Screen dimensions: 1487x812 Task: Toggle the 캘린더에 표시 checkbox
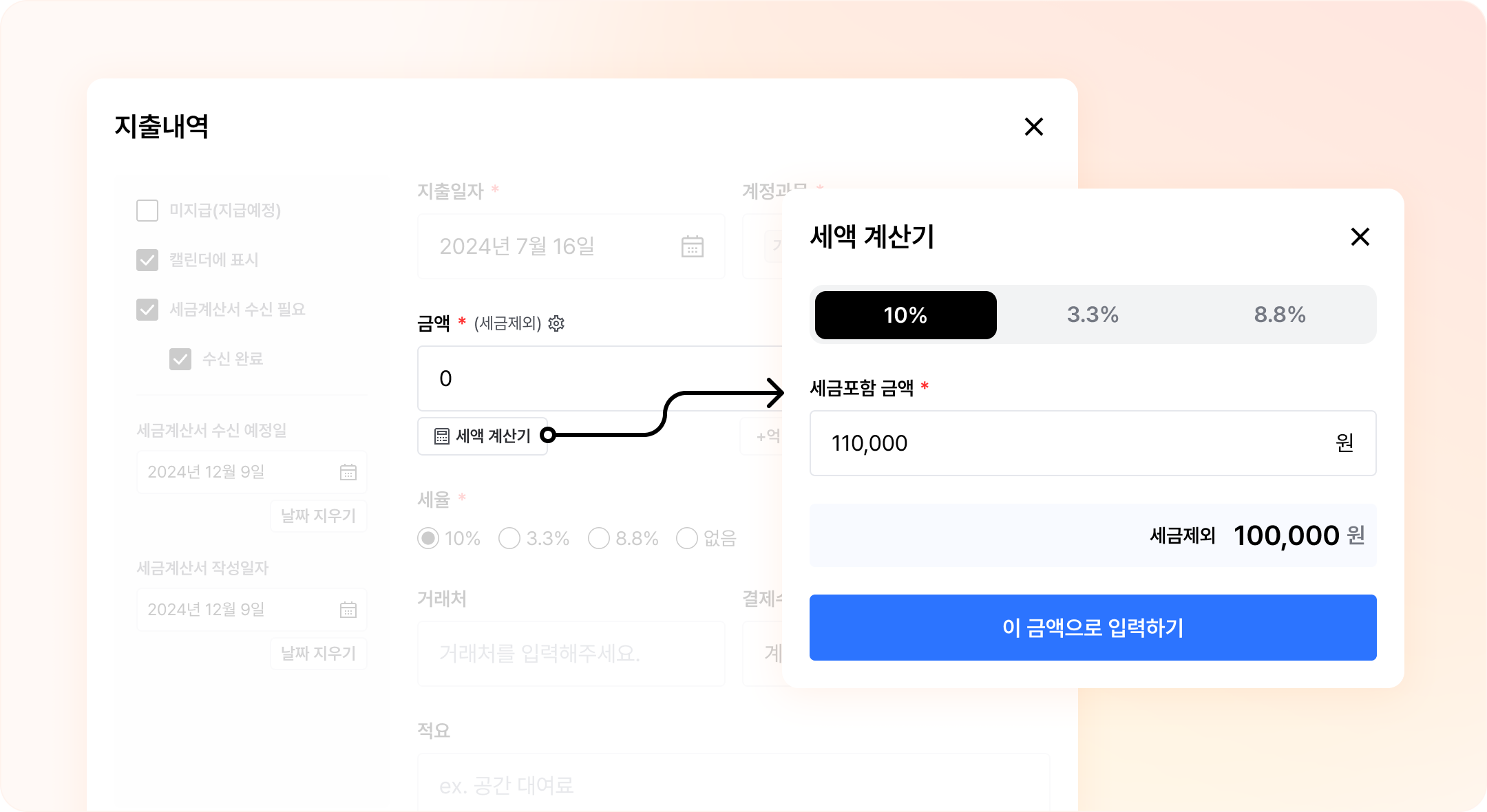[147, 260]
